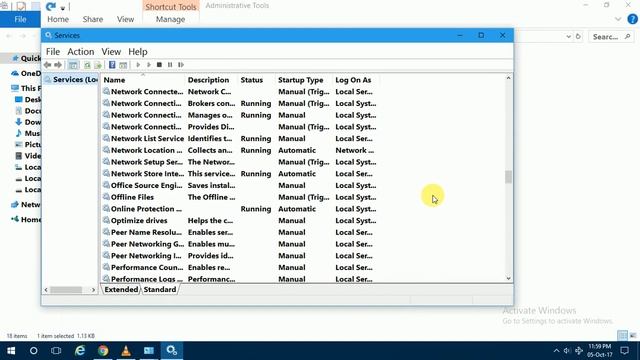Select the Network List Service row
This screenshot has width=640, height=360.
tap(240, 139)
